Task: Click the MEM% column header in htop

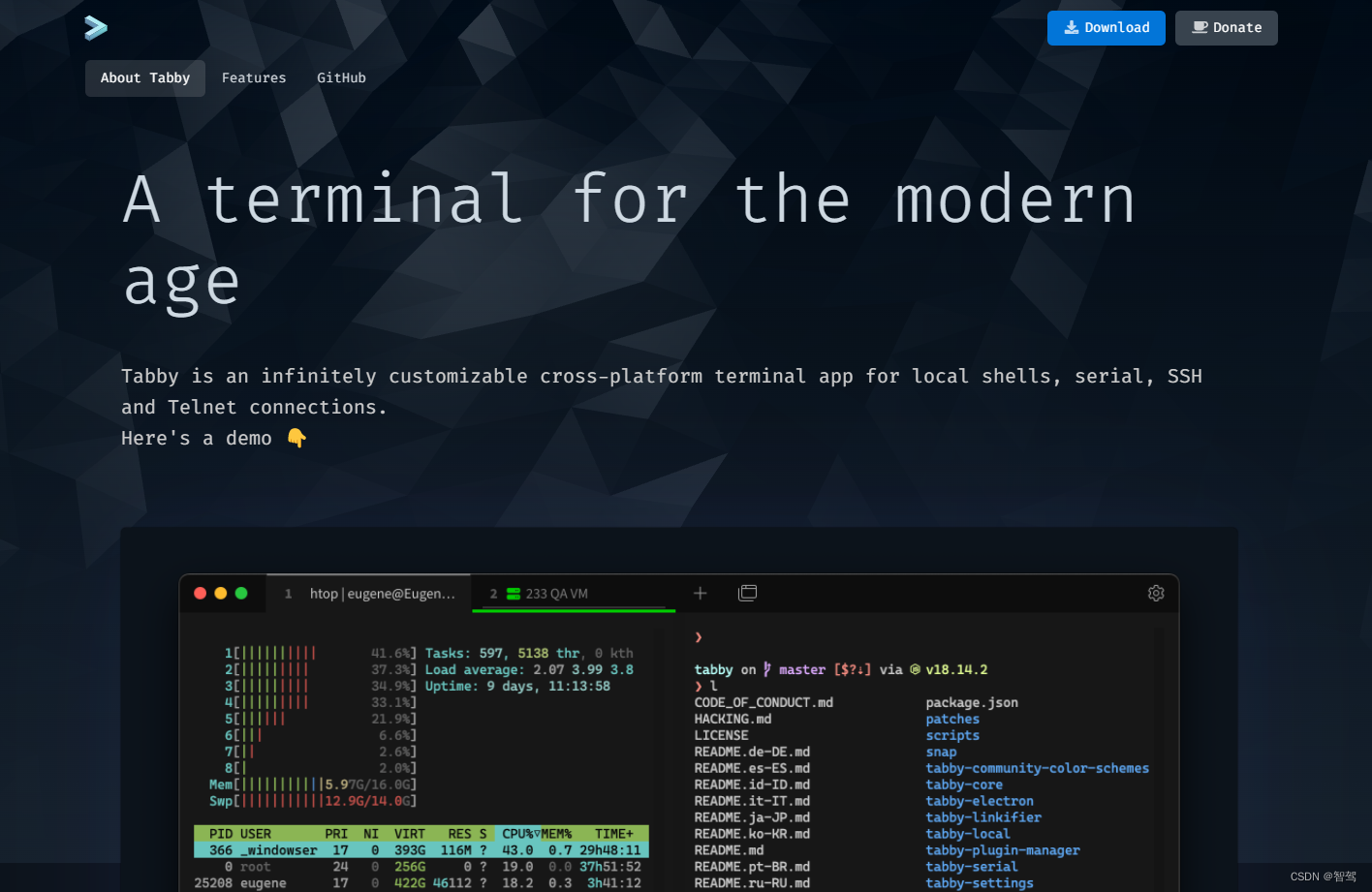Action: [556, 834]
